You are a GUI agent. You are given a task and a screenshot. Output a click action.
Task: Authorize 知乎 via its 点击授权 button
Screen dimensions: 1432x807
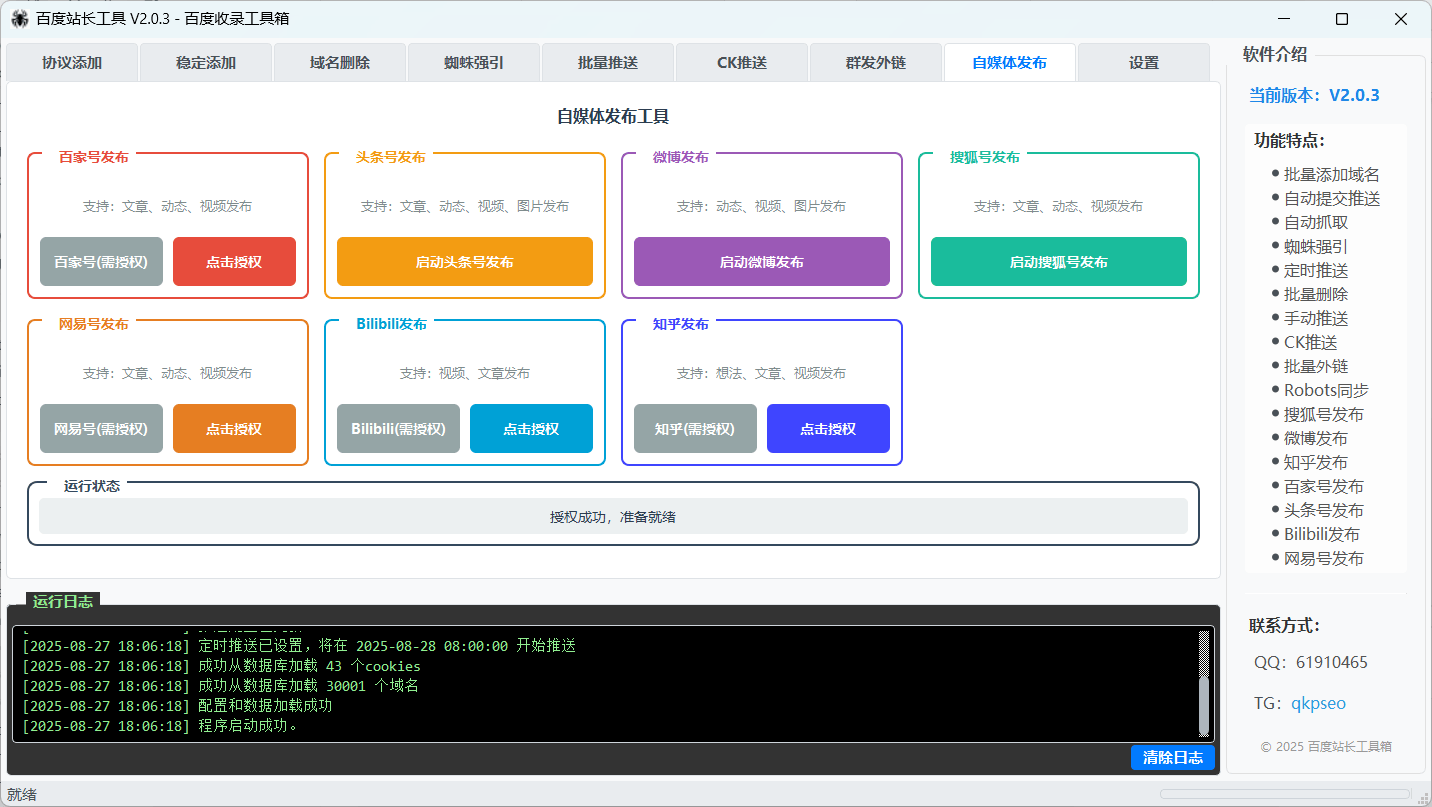coord(828,429)
